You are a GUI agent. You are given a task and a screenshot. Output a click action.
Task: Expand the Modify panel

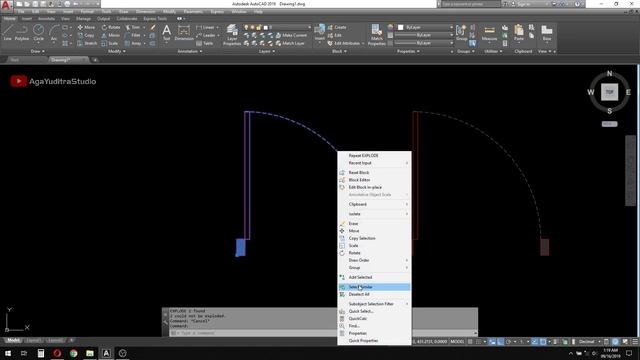(x=117, y=51)
